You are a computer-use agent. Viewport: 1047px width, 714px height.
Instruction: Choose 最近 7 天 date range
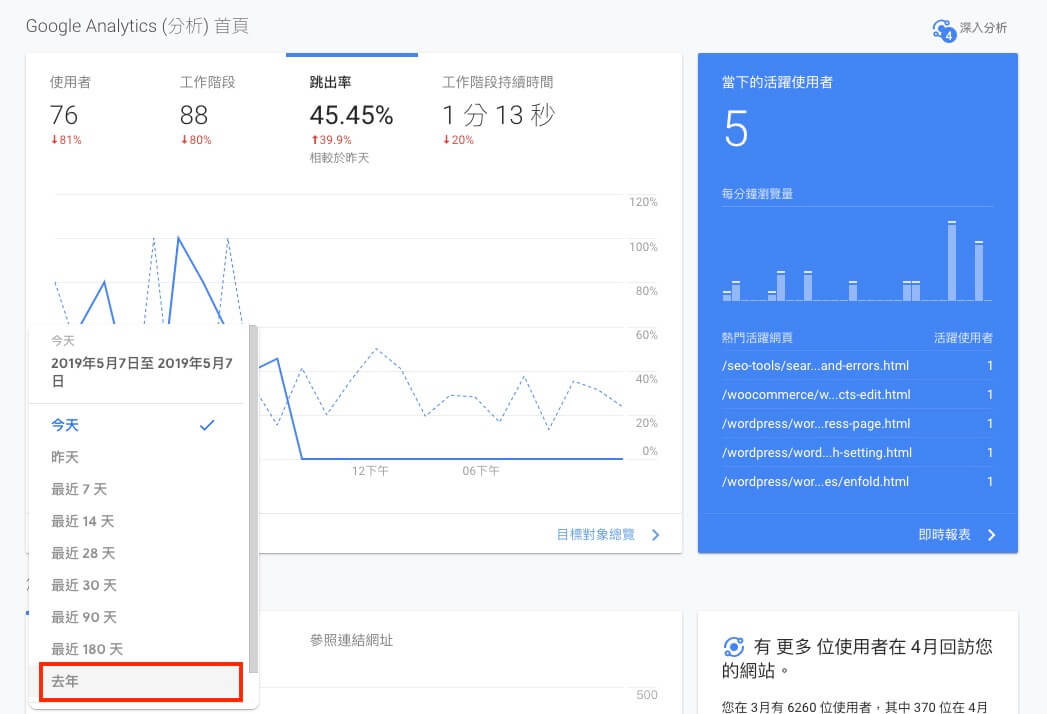(79, 489)
